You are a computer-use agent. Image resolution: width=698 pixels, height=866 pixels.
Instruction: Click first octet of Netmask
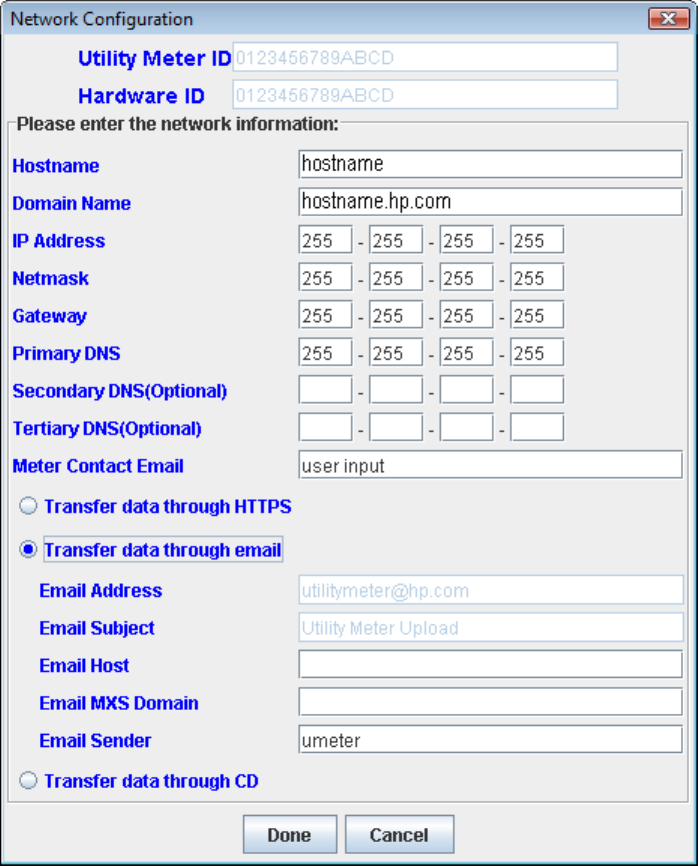click(x=325, y=277)
